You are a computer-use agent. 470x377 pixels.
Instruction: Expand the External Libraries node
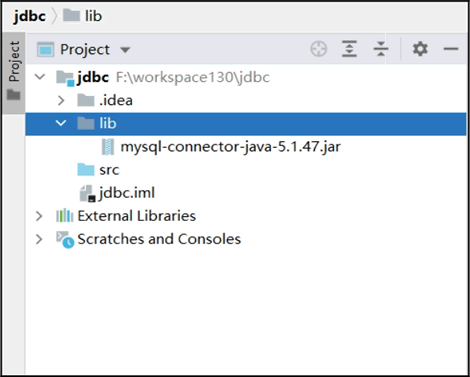(x=39, y=216)
